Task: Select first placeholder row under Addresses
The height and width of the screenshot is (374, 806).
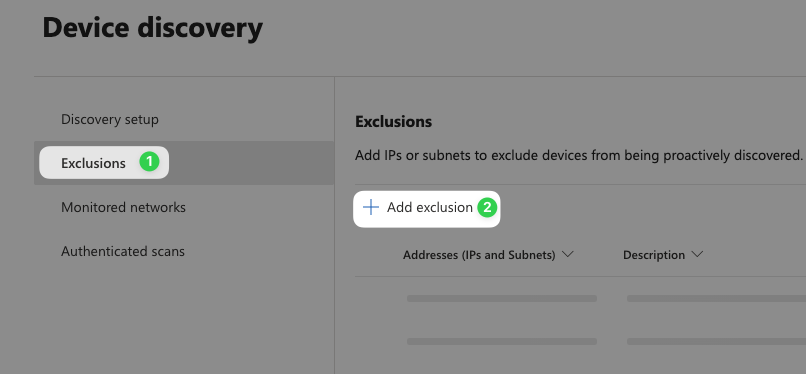Action: [x=502, y=298]
